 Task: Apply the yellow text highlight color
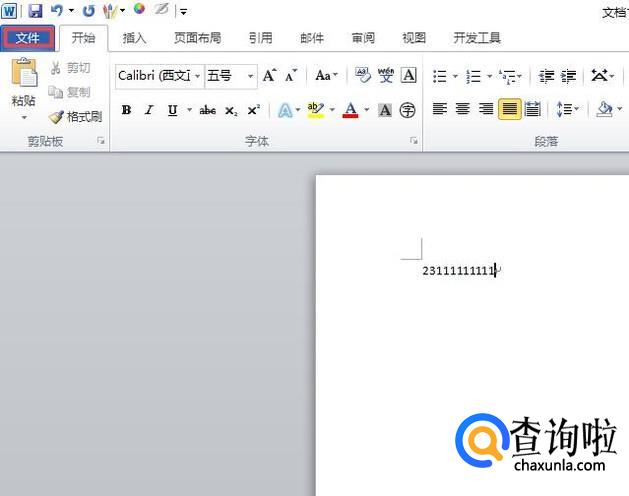click(316, 110)
